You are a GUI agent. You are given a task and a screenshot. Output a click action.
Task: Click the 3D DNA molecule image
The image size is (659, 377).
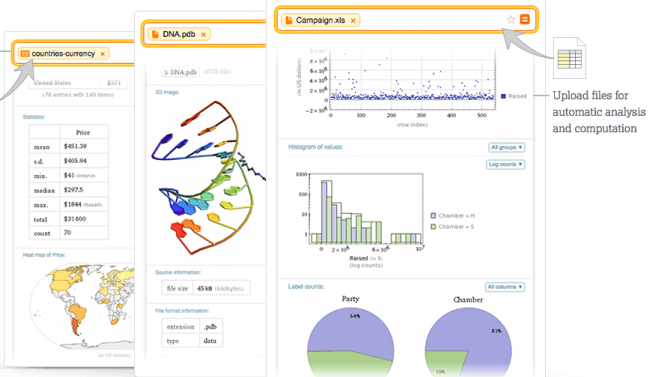point(208,177)
